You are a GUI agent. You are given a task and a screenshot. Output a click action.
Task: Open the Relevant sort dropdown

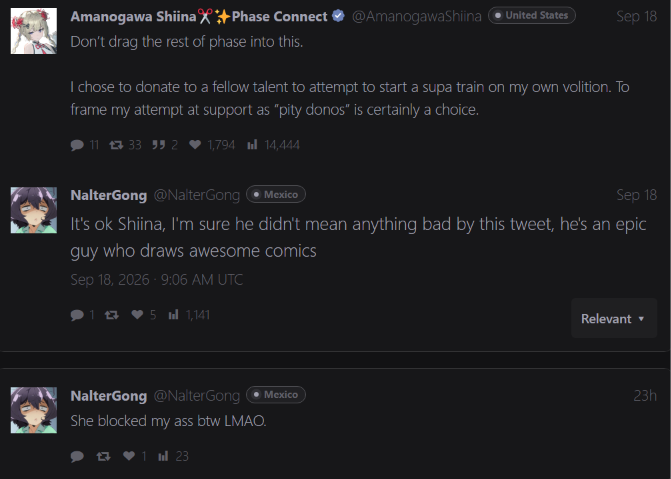pos(614,318)
